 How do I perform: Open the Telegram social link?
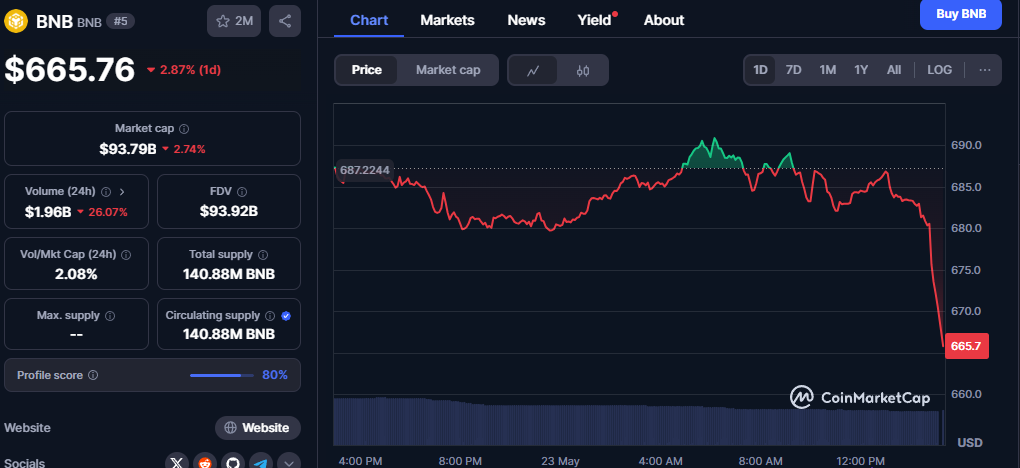[x=261, y=463]
